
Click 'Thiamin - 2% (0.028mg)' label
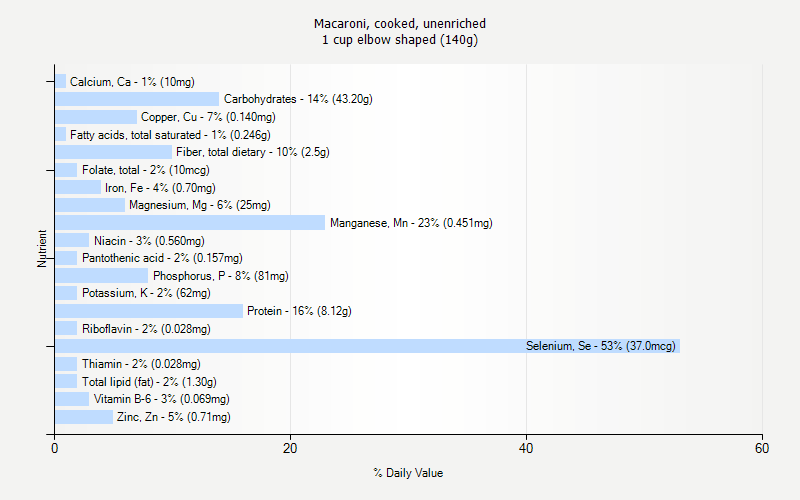141,364
